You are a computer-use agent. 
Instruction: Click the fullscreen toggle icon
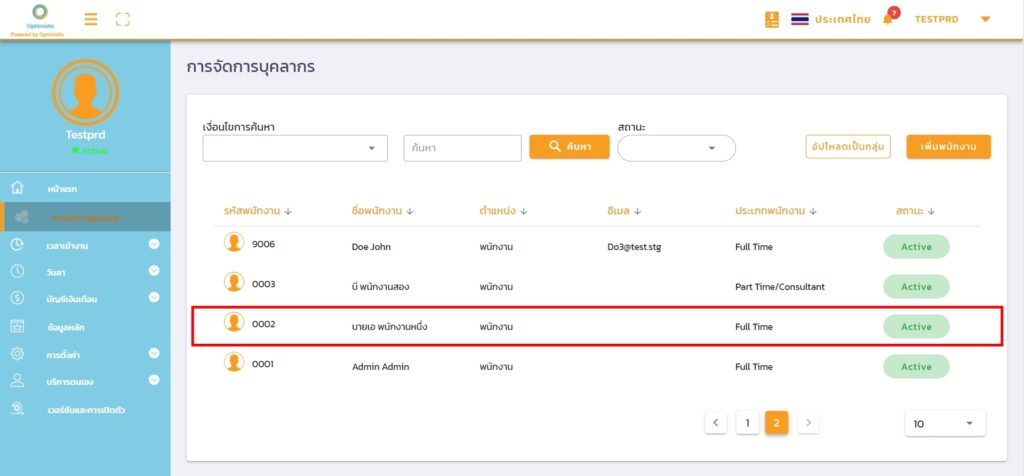123,19
